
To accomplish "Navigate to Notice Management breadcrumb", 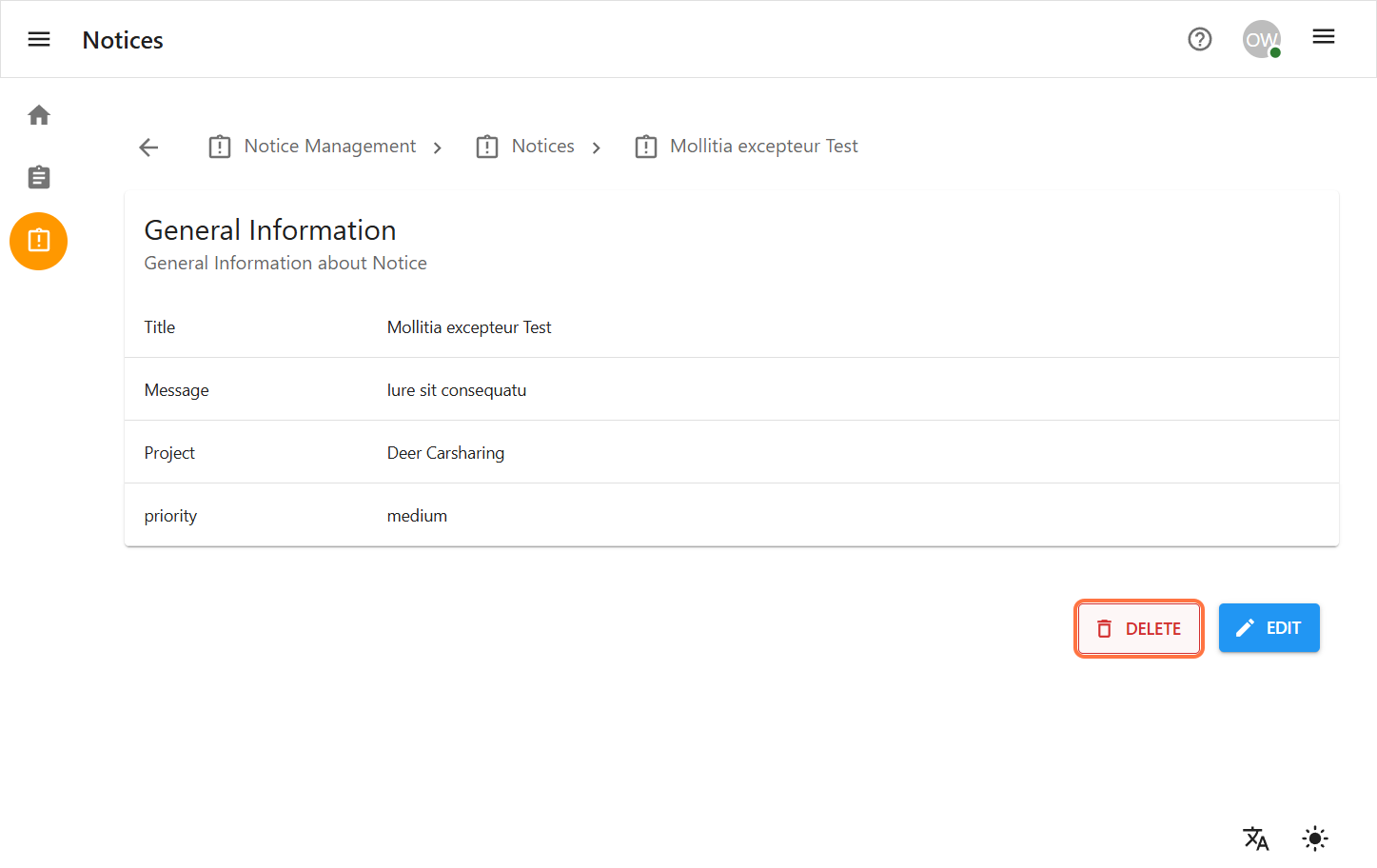I will [x=329, y=147].
